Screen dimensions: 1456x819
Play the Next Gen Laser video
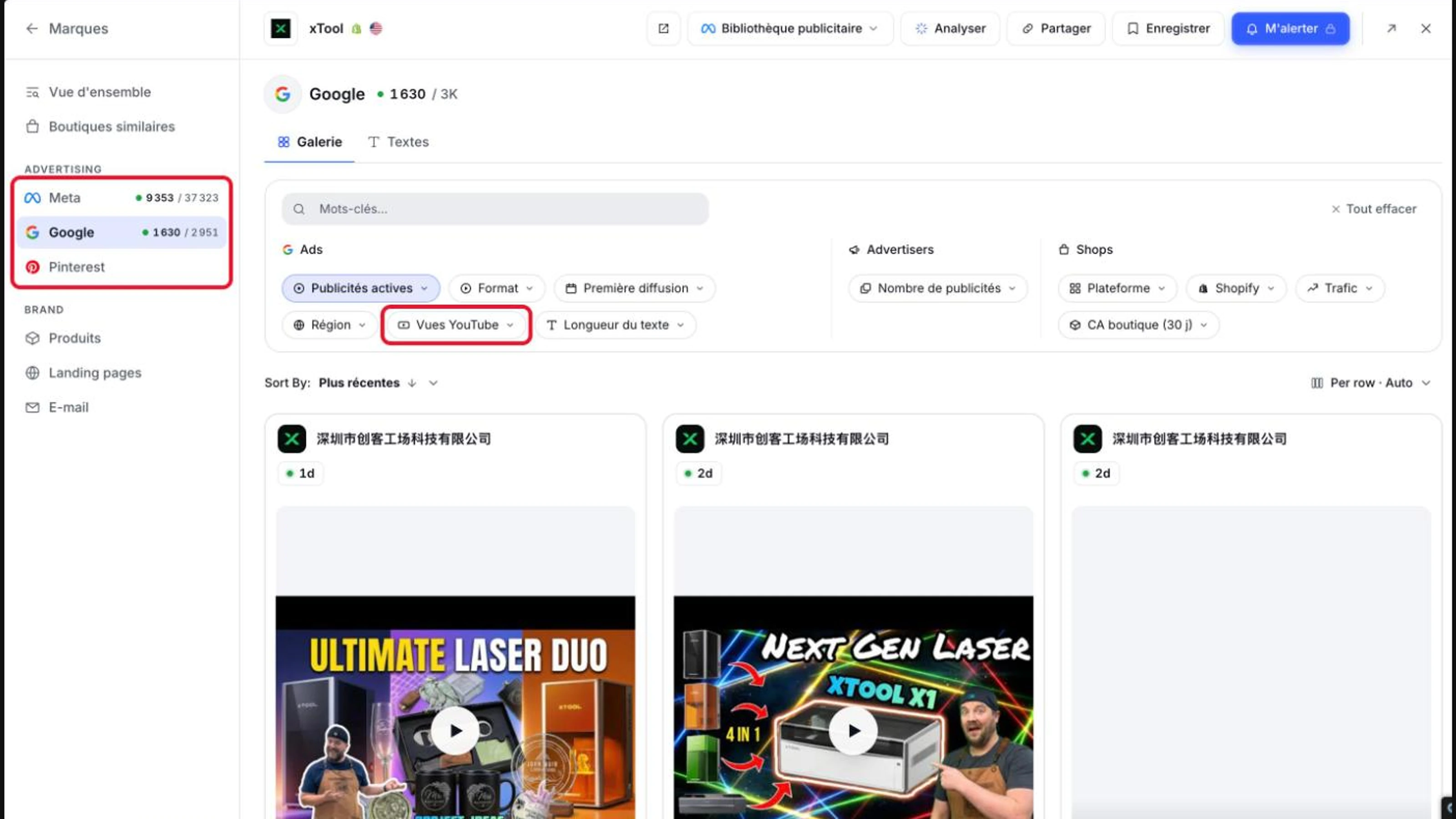(854, 730)
